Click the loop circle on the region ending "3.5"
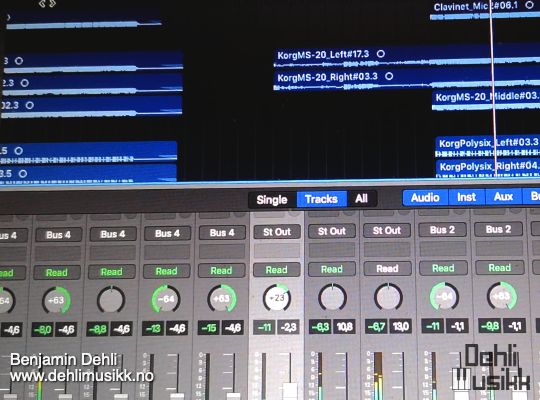This screenshot has width=540, height=400. tap(23, 173)
